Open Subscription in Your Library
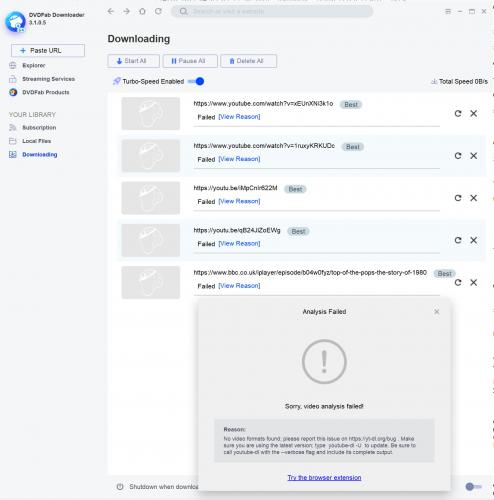Viewport: 494px width, 500px height. (x=33, y=128)
